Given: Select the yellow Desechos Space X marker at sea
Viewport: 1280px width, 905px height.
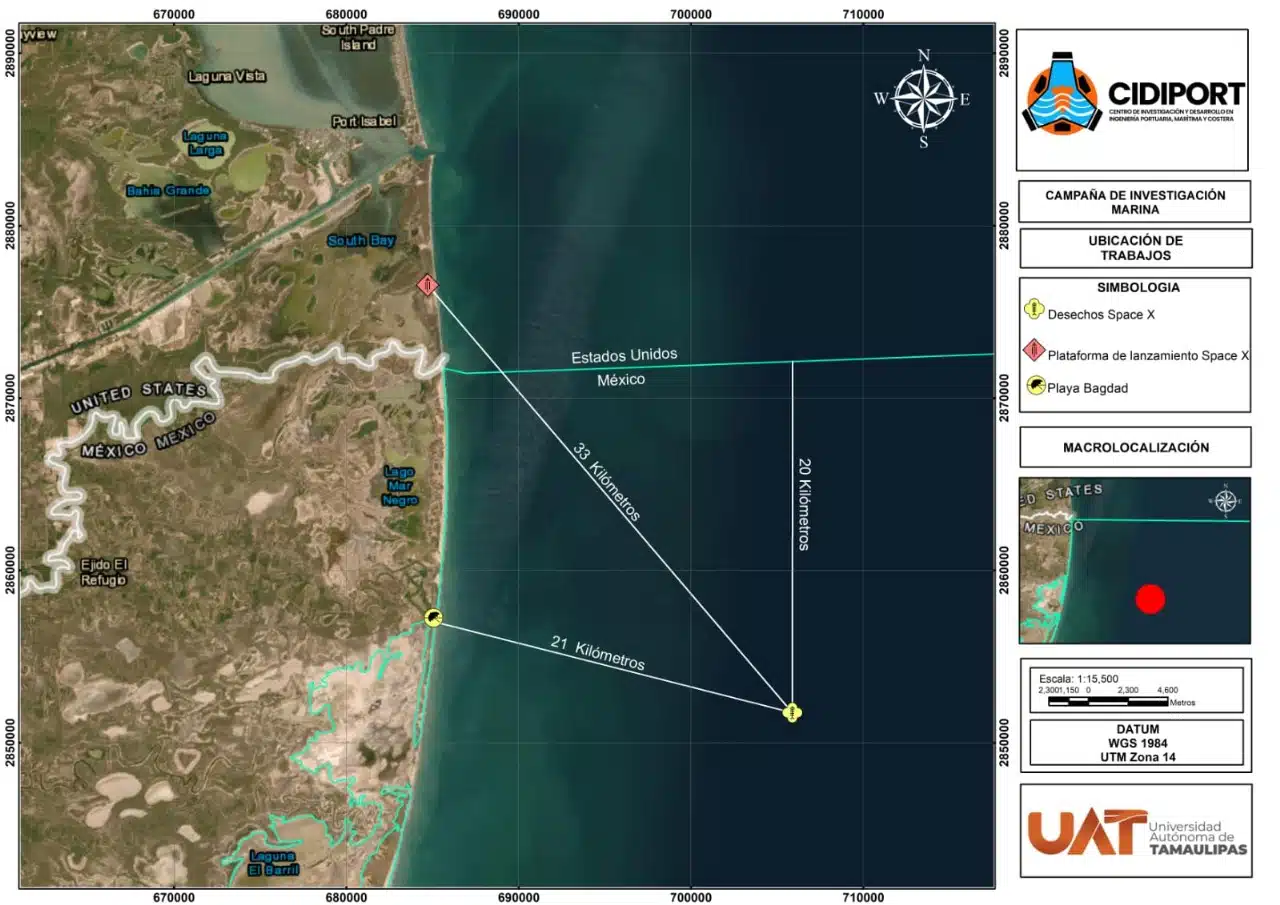Looking at the screenshot, I should tap(791, 712).
